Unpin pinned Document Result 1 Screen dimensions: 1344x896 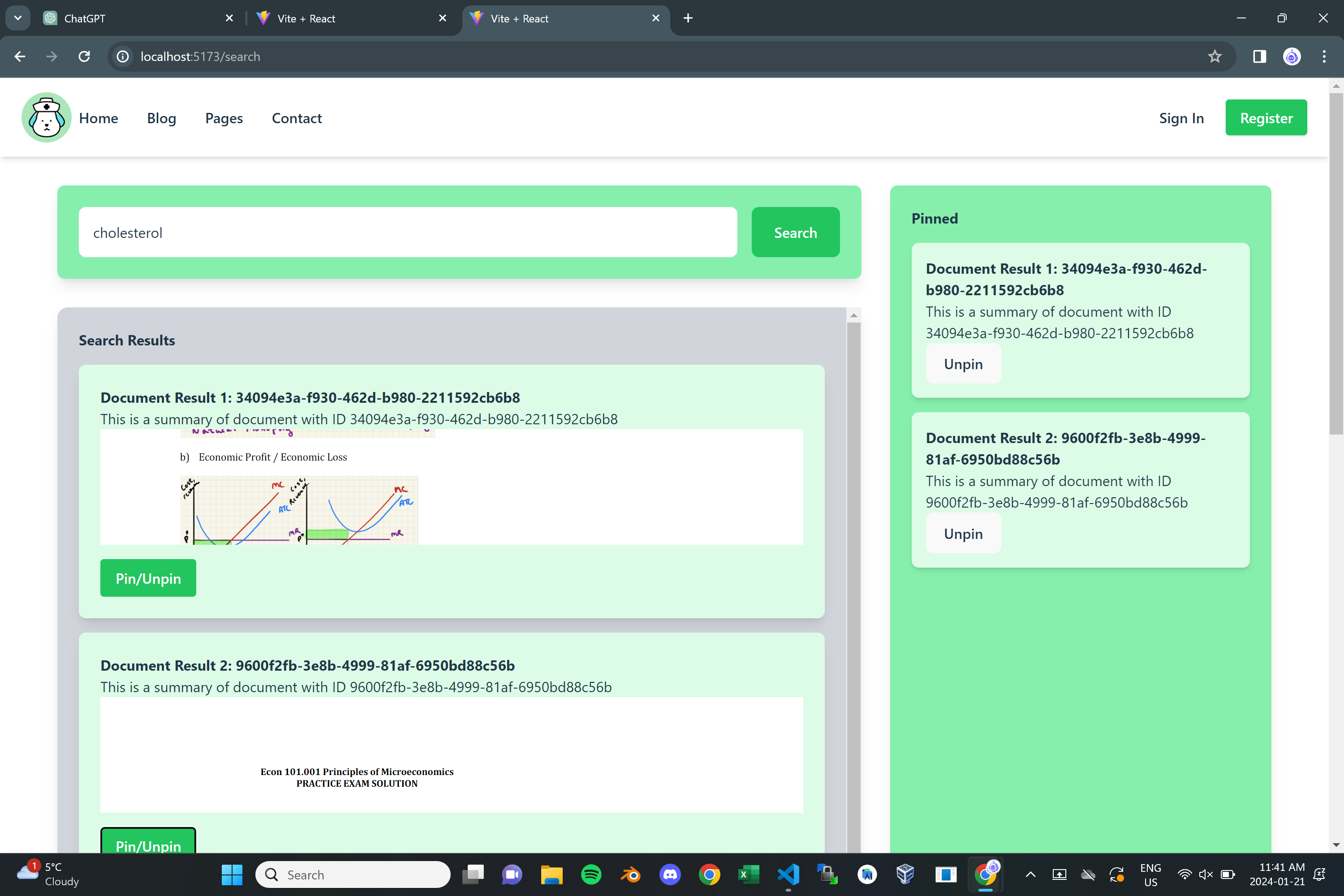963,364
